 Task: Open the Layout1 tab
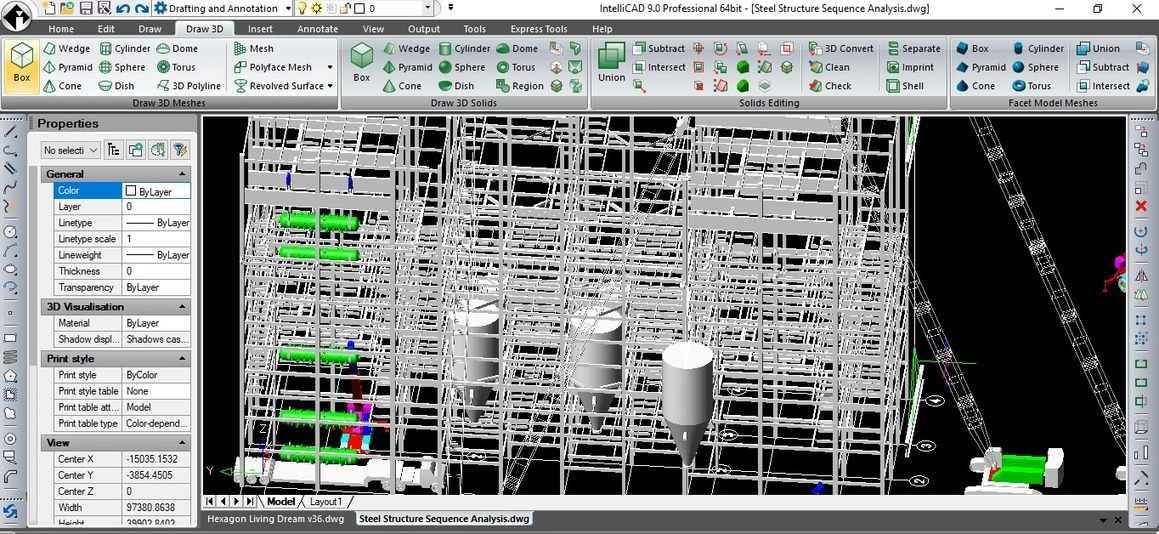pyautogui.click(x=325, y=501)
